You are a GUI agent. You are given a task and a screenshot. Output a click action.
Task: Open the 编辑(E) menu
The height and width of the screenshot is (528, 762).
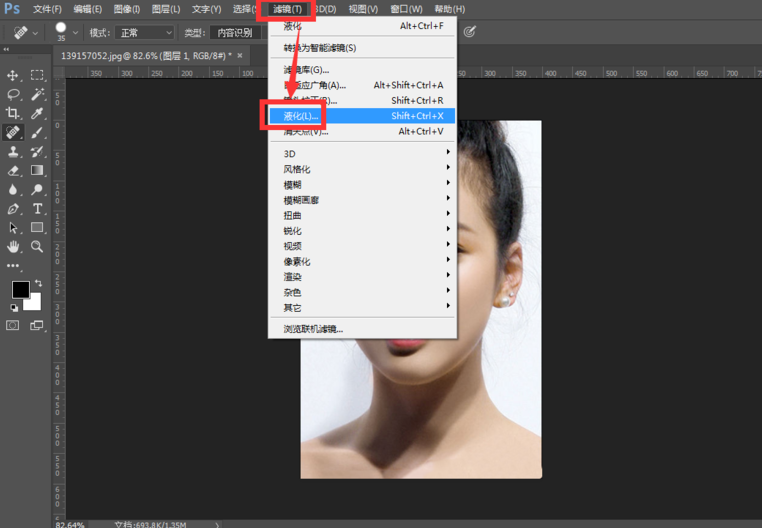click(87, 9)
